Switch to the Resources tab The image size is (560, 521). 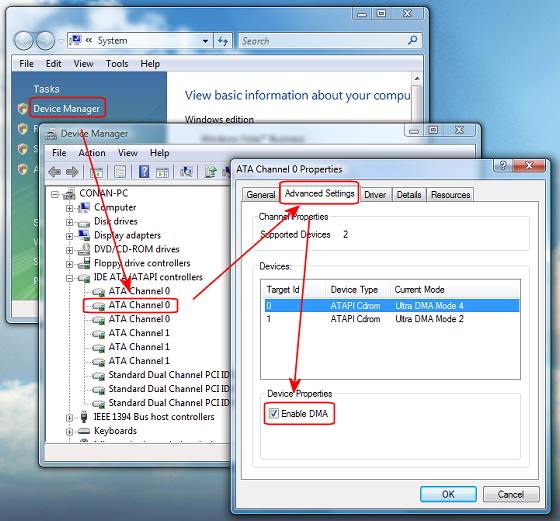(x=450, y=195)
